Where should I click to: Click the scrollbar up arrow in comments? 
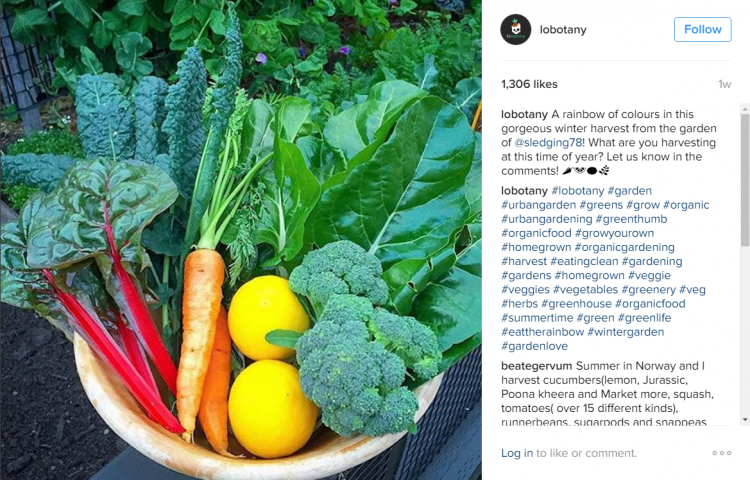745,109
